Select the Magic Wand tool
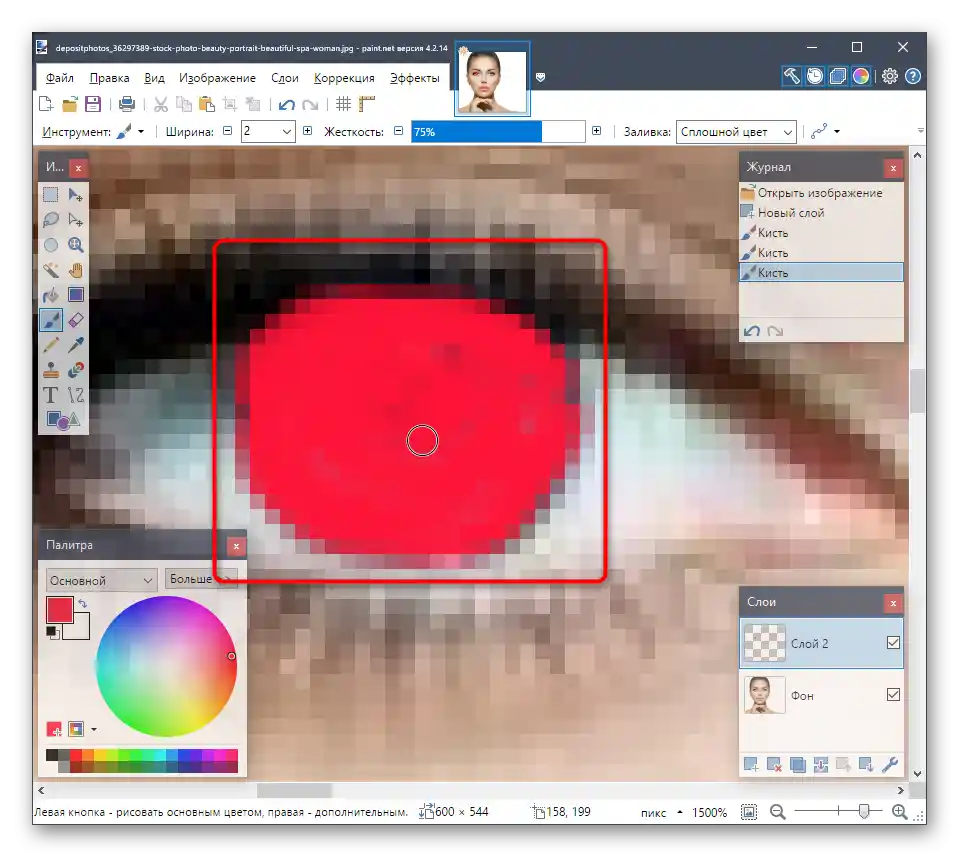 [x=51, y=270]
